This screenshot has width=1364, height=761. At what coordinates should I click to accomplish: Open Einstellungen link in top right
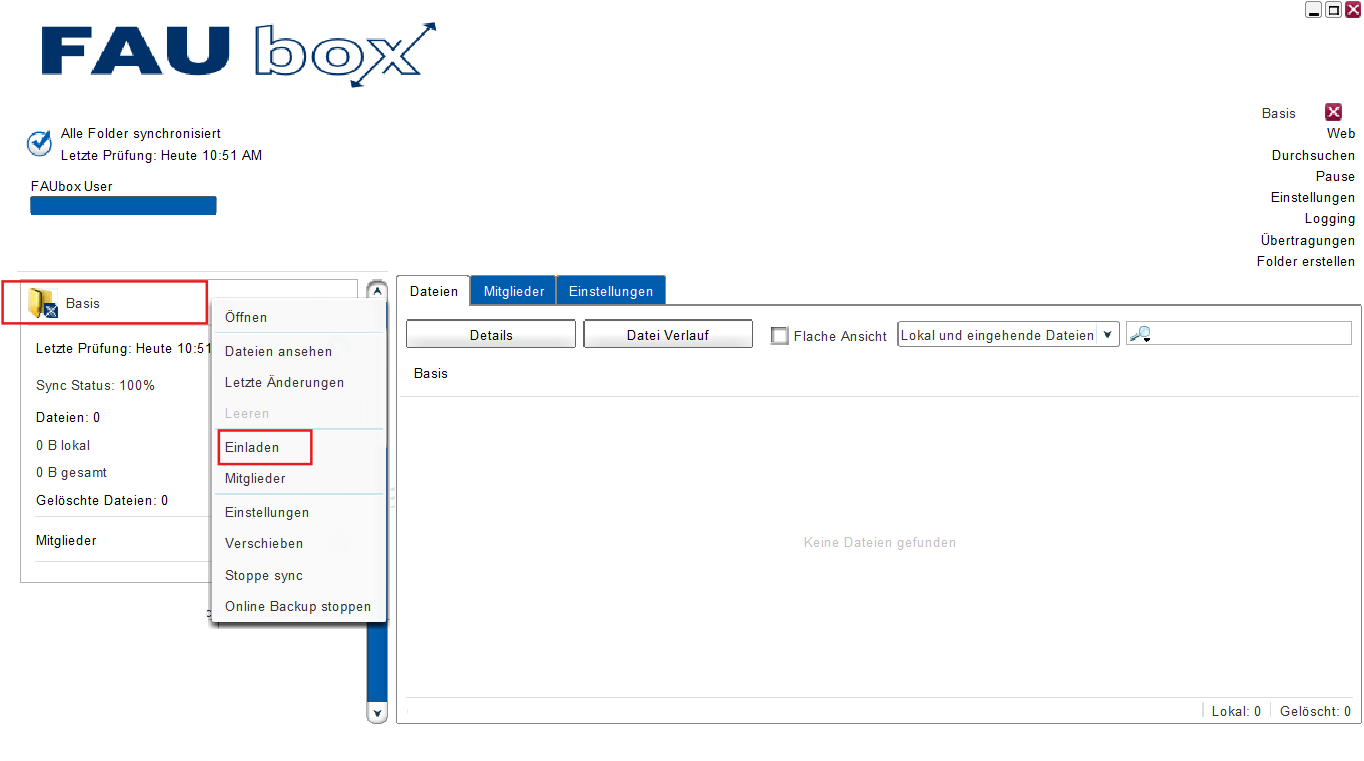(1313, 197)
